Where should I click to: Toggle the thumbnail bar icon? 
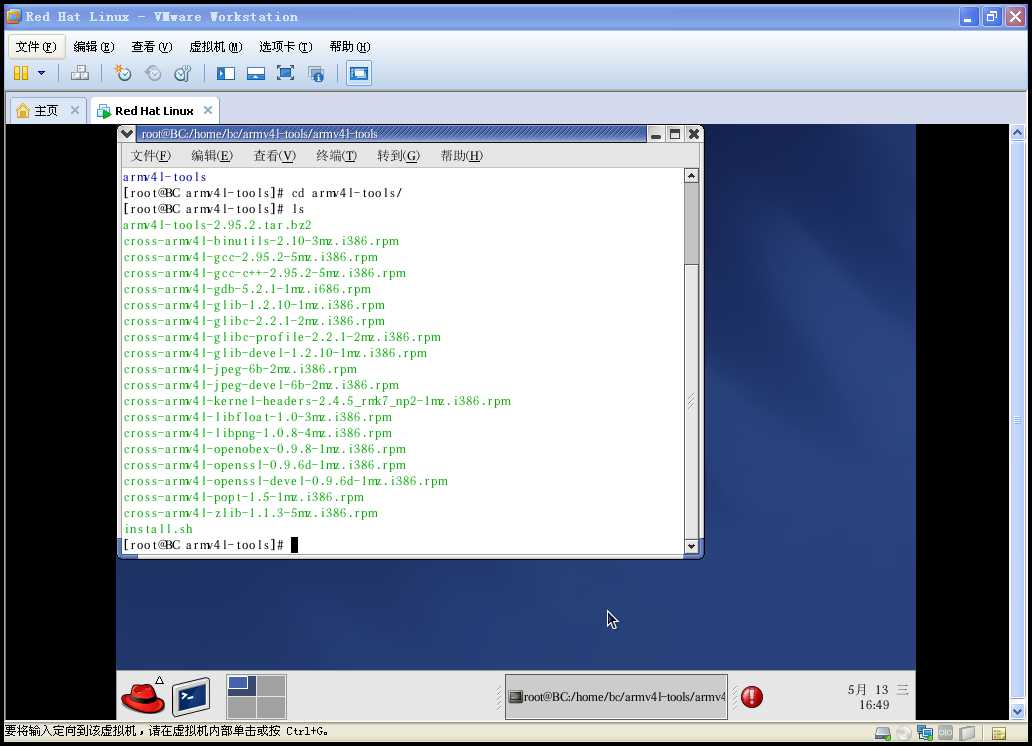(255, 73)
